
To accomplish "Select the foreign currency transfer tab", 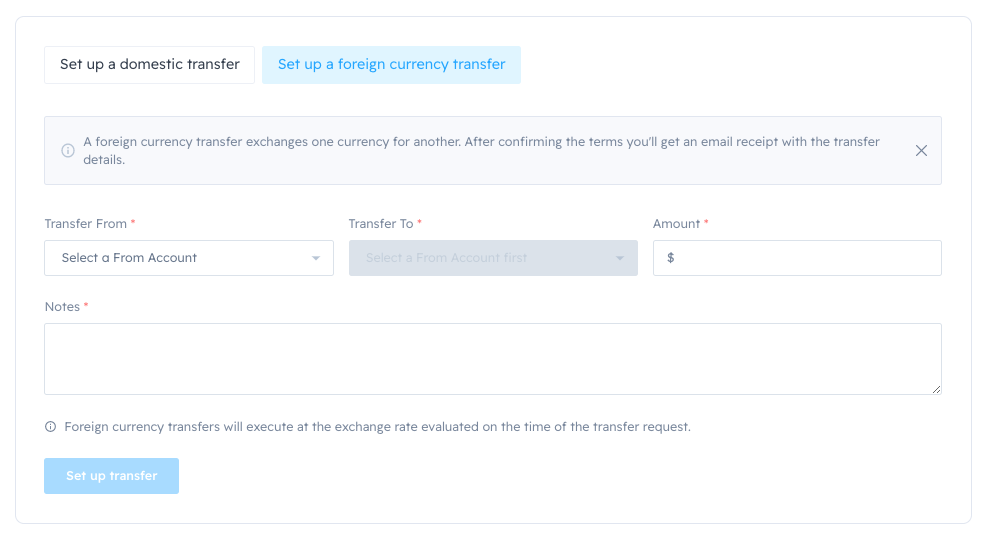I will tap(391, 65).
